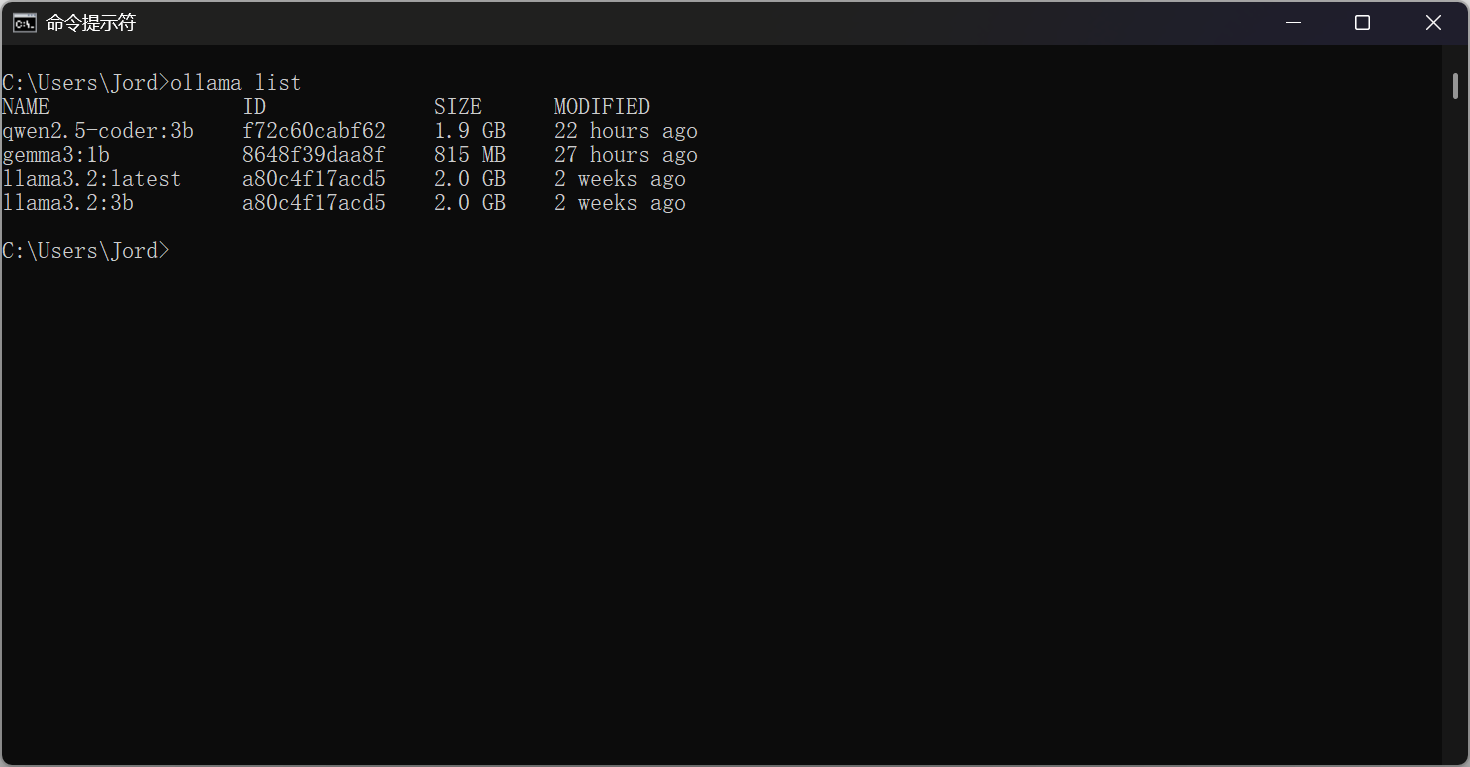Click the NAME column header
Screen dimensions: 1470x767
coord(26,107)
